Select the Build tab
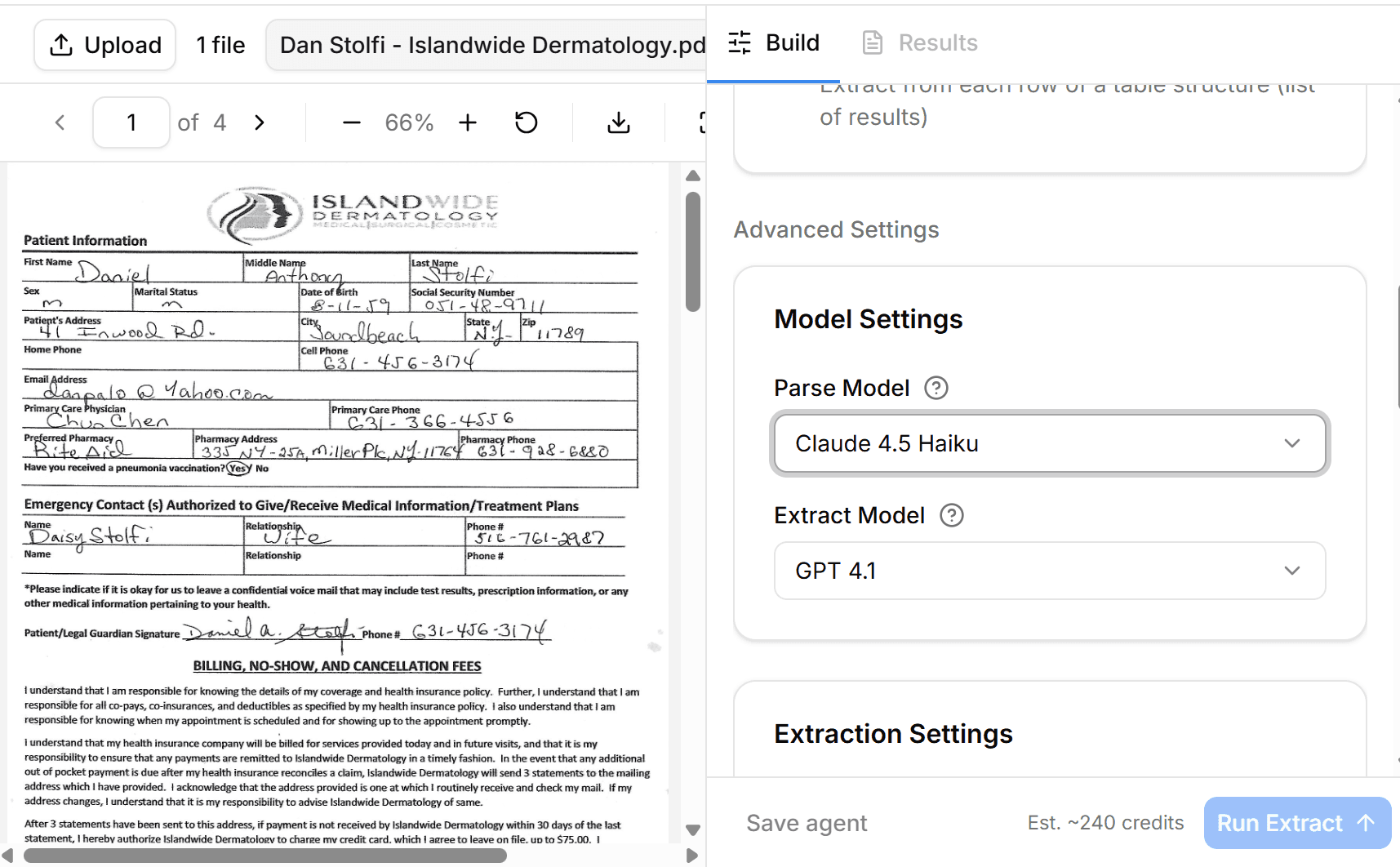The image size is (1400, 867). [x=772, y=42]
